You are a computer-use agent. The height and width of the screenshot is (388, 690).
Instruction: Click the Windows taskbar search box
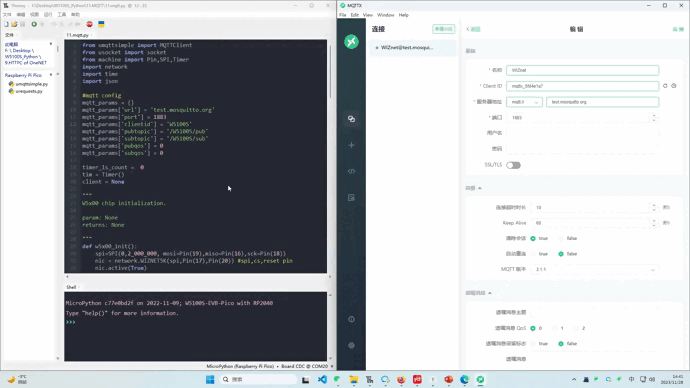258,379
